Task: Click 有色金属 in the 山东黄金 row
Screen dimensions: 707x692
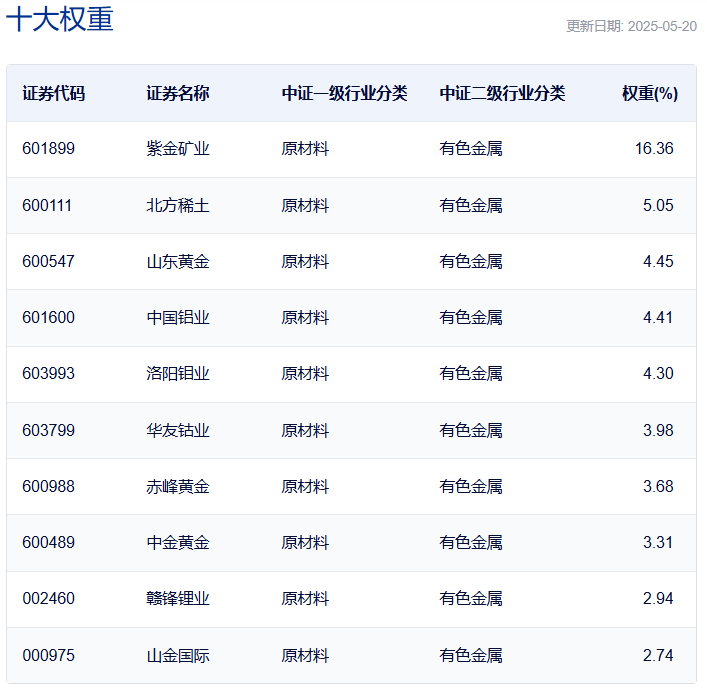Action: (471, 261)
